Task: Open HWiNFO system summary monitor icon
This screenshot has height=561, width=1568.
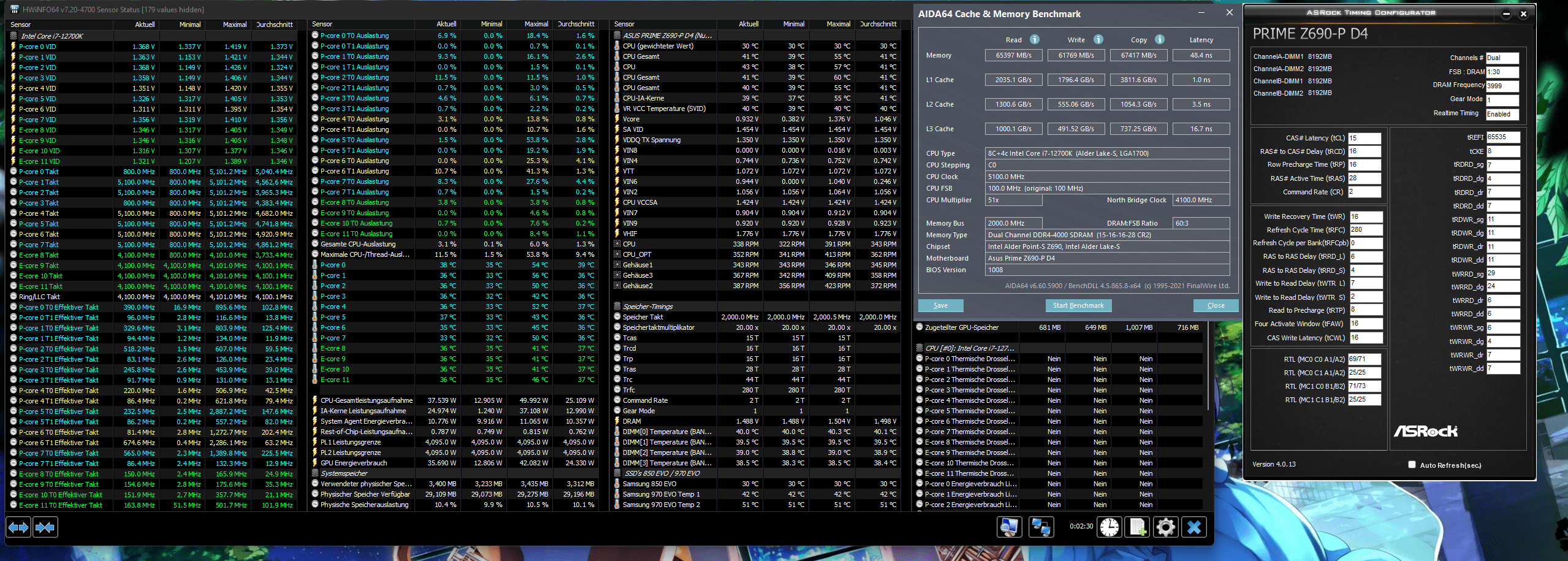Action: tap(1009, 527)
